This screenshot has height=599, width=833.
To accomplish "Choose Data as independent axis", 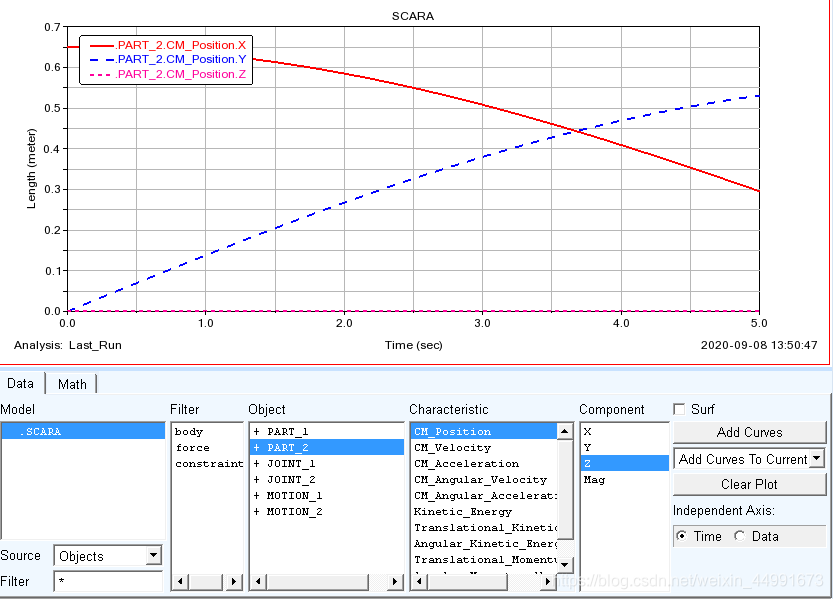I will (740, 536).
